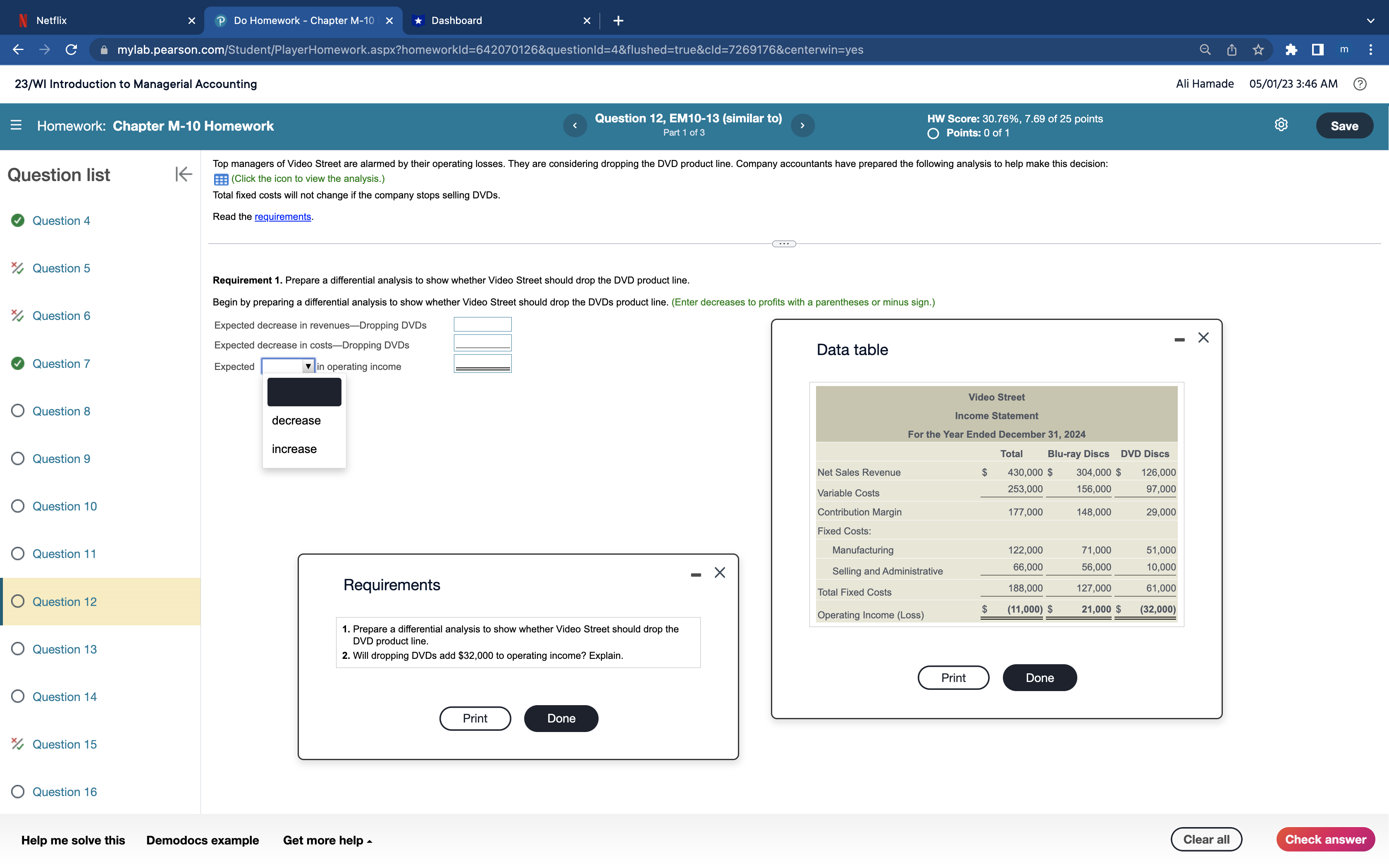Select Question 13 in the list
Image resolution: width=1389 pixels, height=868 pixels.
[64, 649]
